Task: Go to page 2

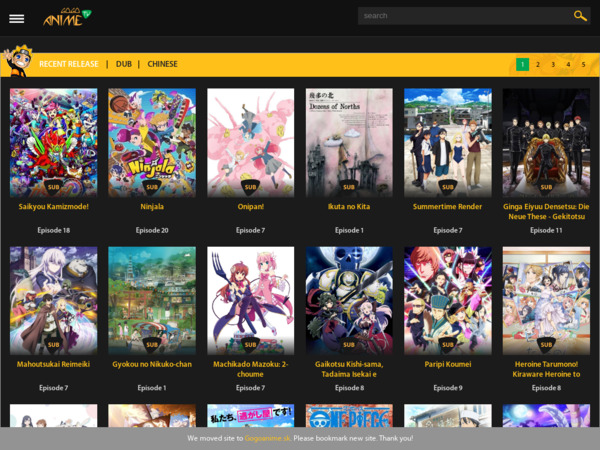Action: coord(538,64)
